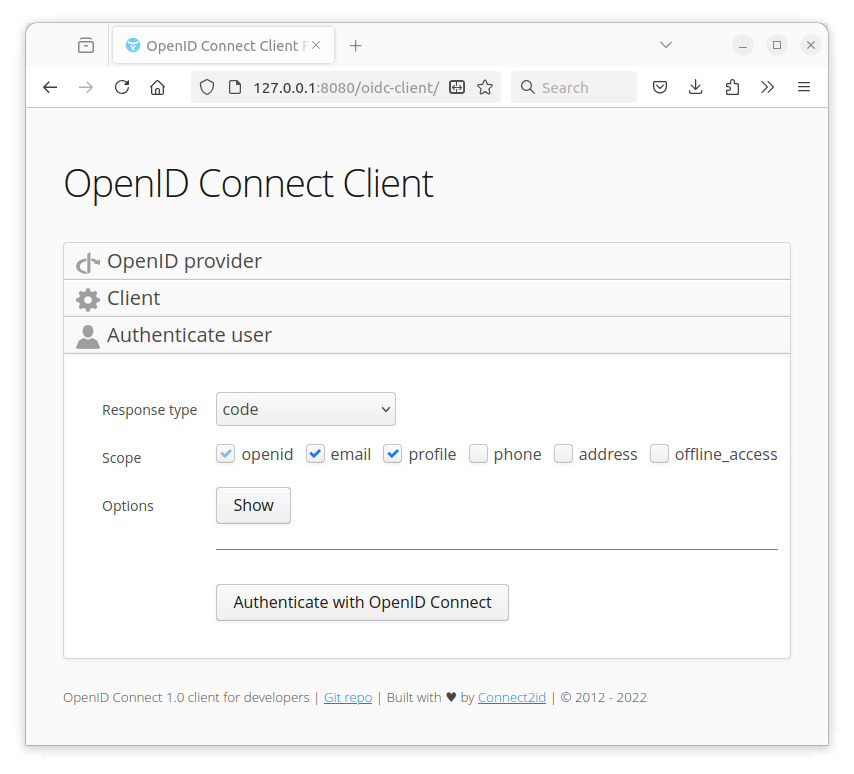
Task: Expand the Client settings section
Action: point(134,298)
